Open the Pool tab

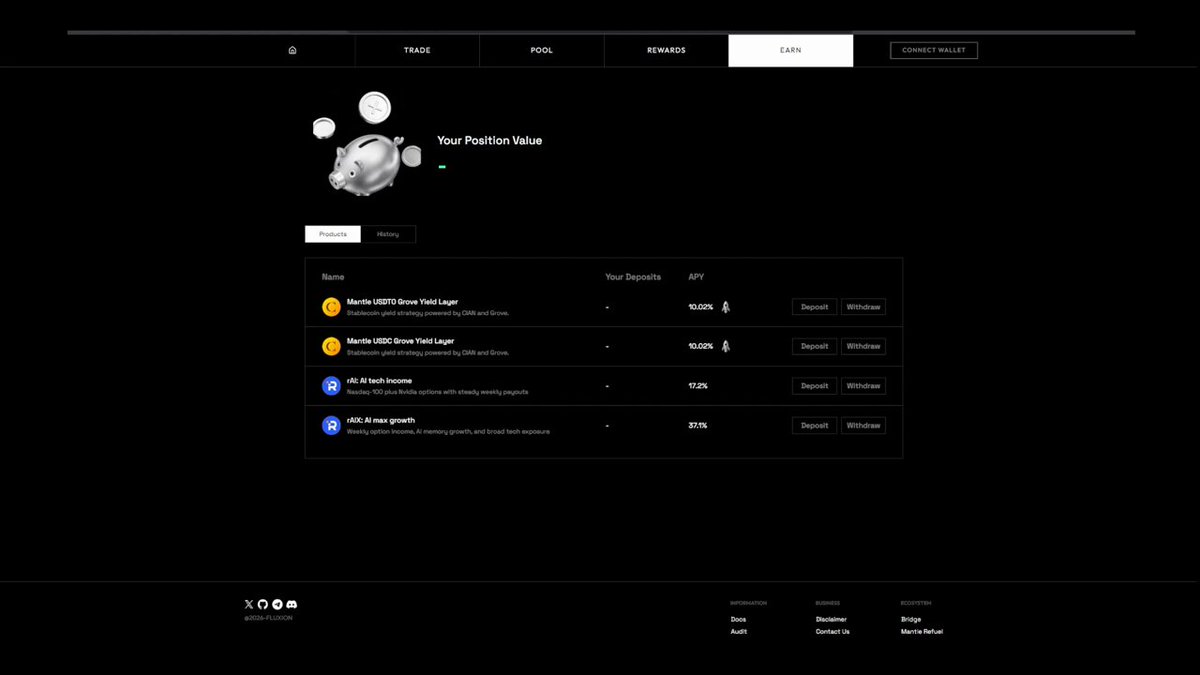tap(541, 50)
